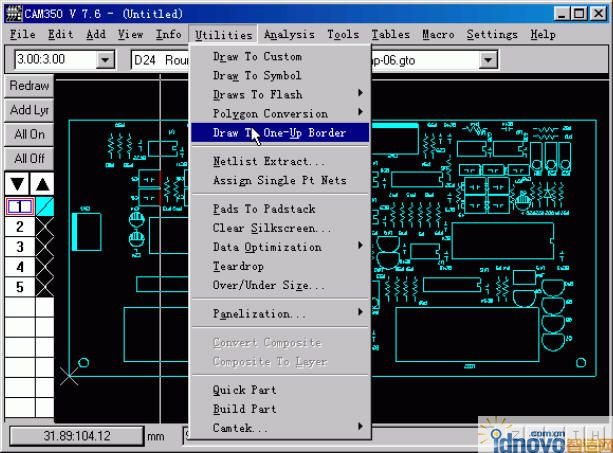Open the File menu

click(x=23, y=34)
